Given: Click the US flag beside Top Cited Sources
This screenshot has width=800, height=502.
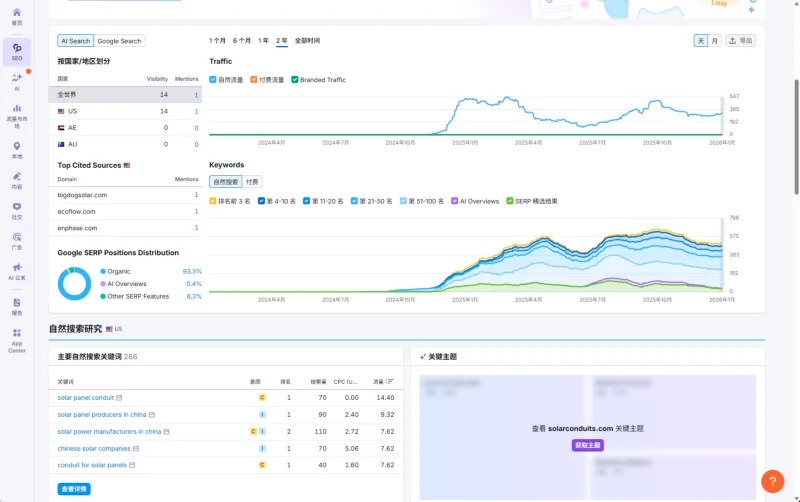Looking at the screenshot, I should point(127,165).
